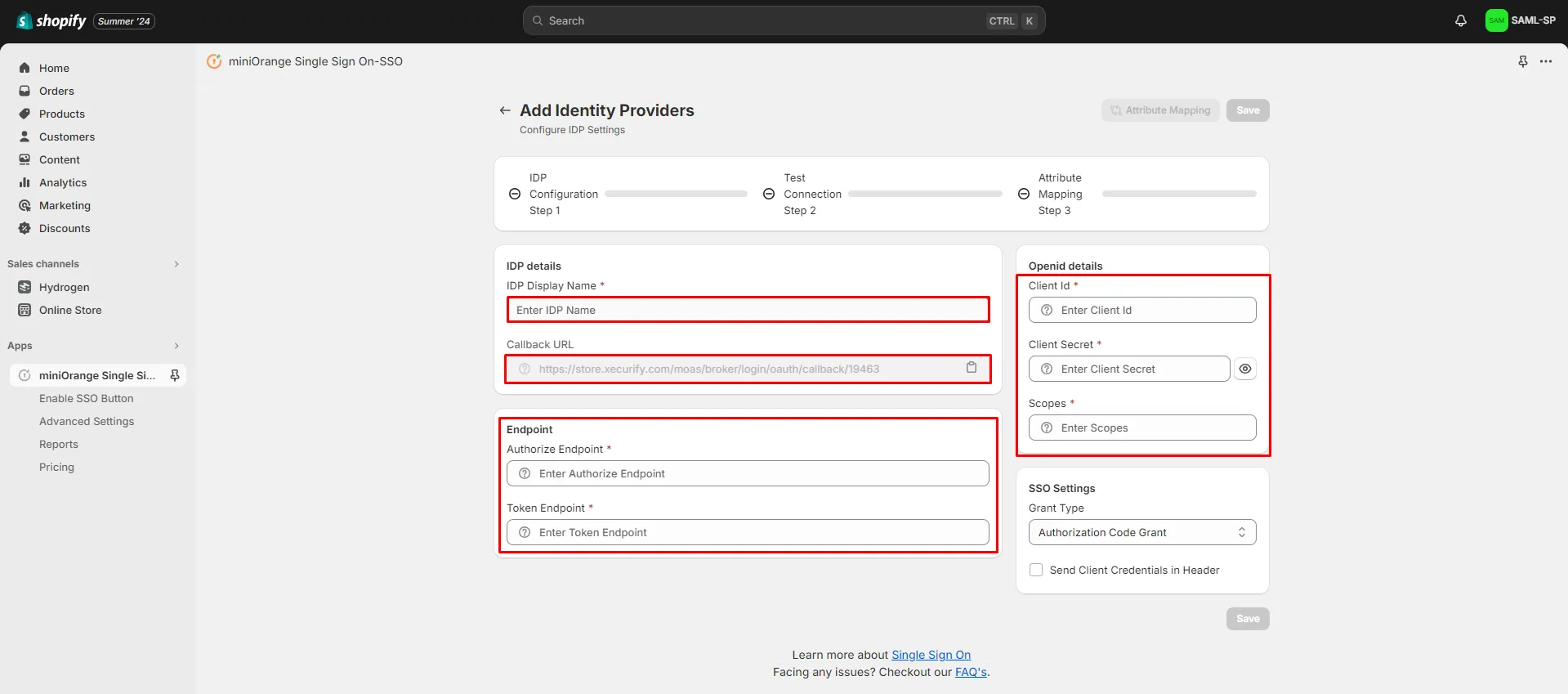The image size is (1568, 694).
Task: Click the Attribute Mapping button
Action: 1160,110
